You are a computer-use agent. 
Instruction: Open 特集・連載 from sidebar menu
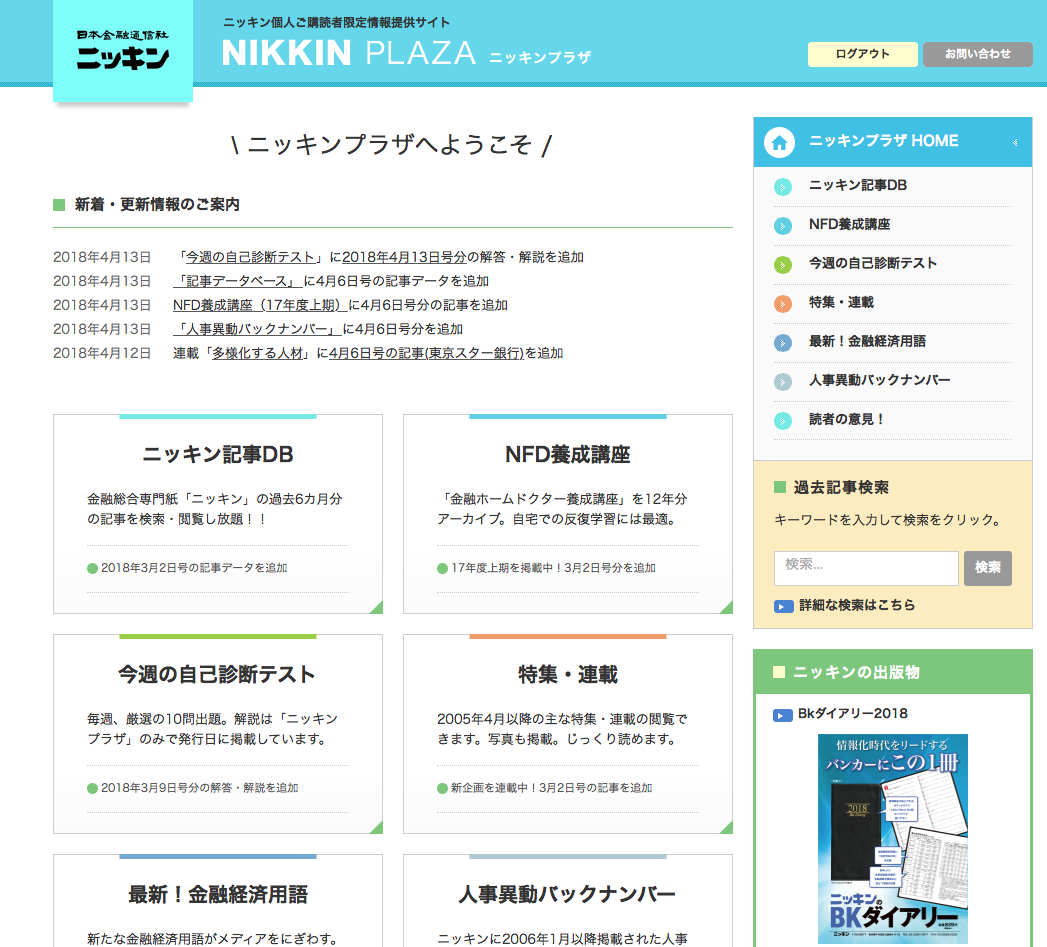(x=841, y=302)
